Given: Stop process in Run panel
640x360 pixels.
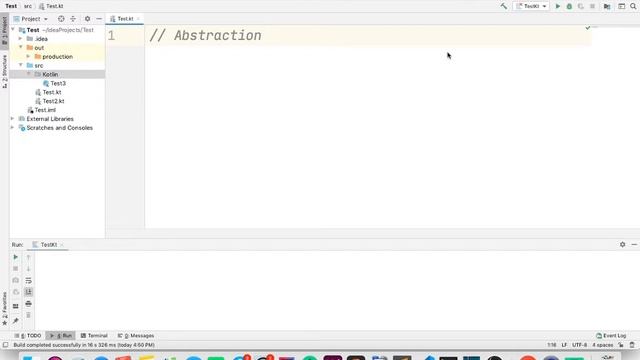Looking at the screenshot, I should [x=16, y=269].
